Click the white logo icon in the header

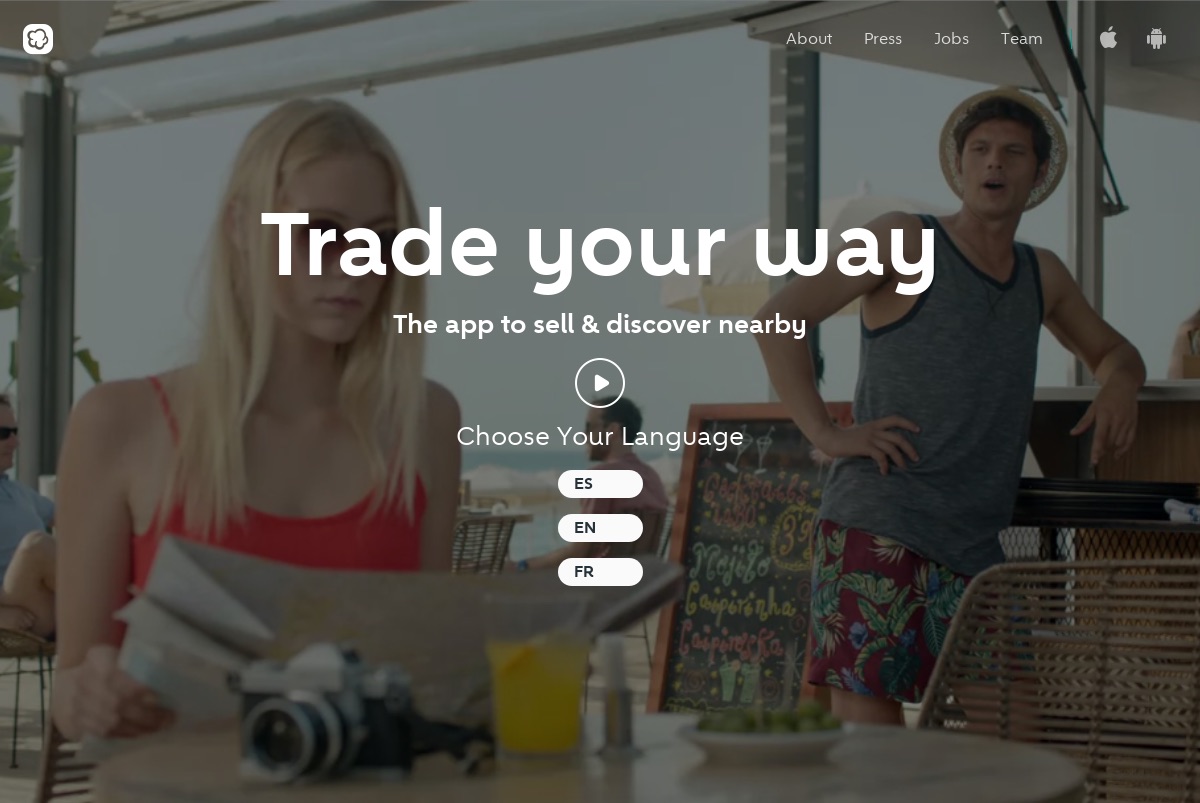pyautogui.click(x=38, y=39)
